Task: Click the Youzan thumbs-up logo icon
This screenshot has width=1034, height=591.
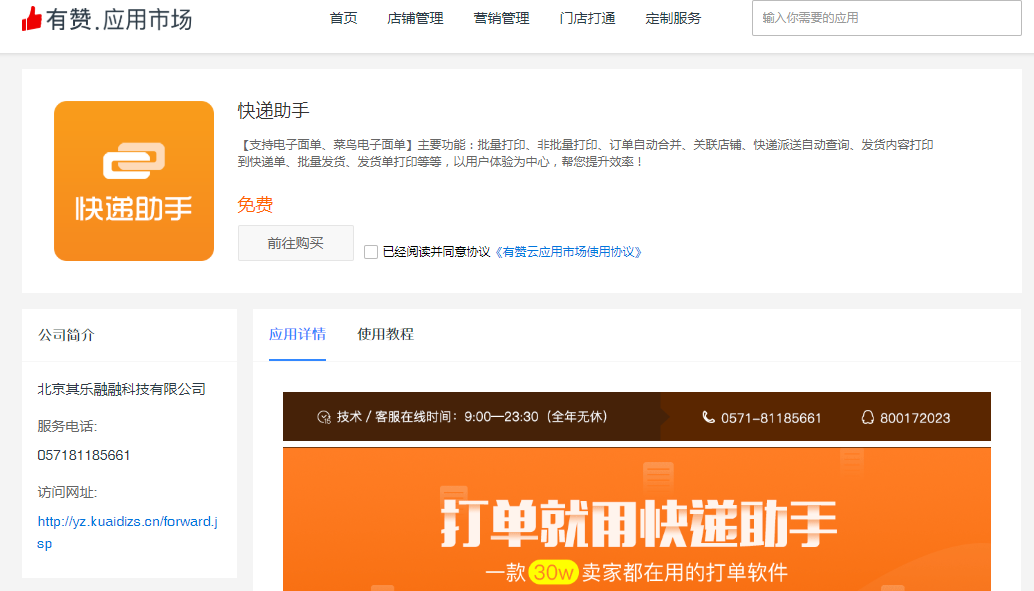Action: (32, 18)
